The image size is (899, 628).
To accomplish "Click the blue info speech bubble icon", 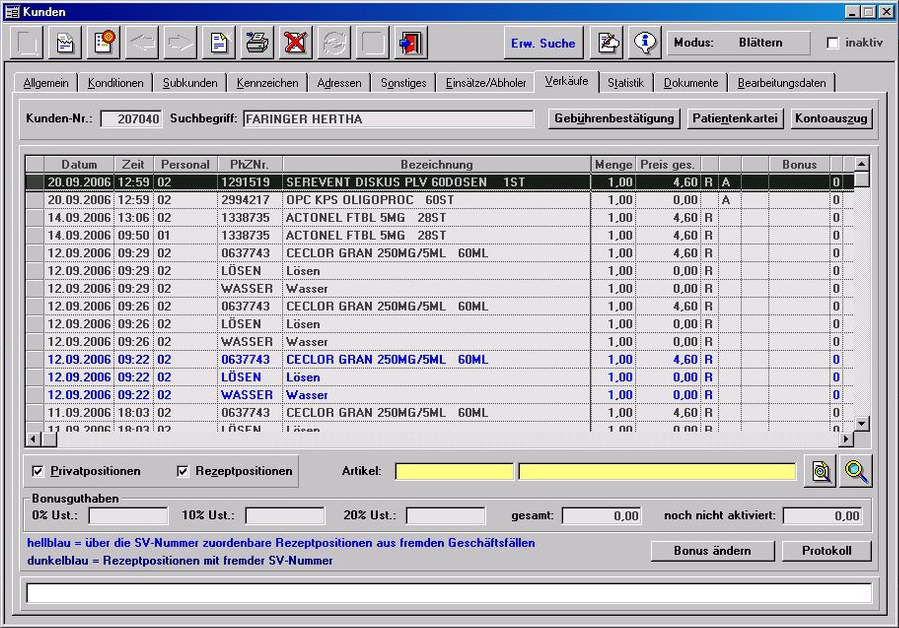I will [646, 43].
